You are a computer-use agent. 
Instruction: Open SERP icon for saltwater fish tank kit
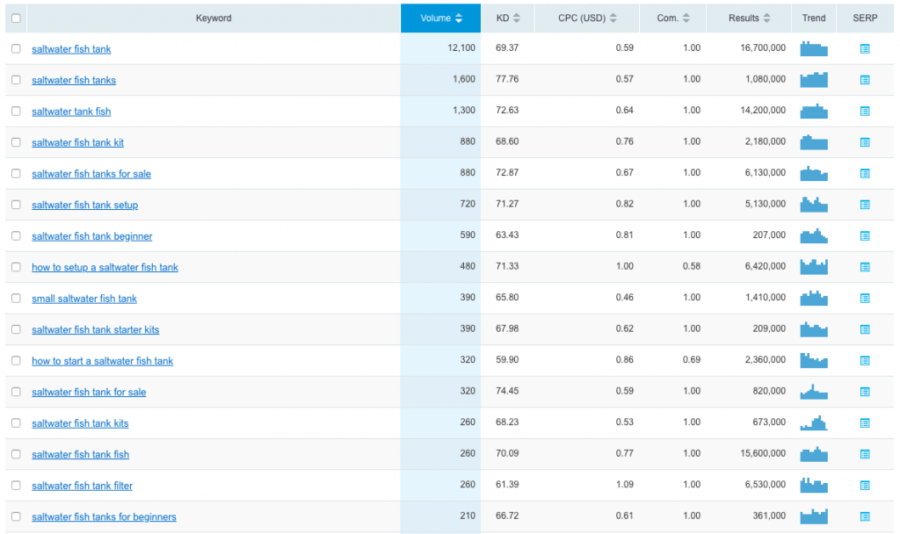tap(864, 142)
